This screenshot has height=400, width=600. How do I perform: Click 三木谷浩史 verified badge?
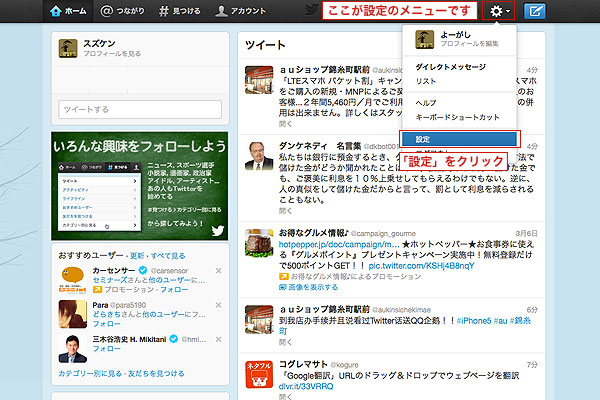click(173, 339)
